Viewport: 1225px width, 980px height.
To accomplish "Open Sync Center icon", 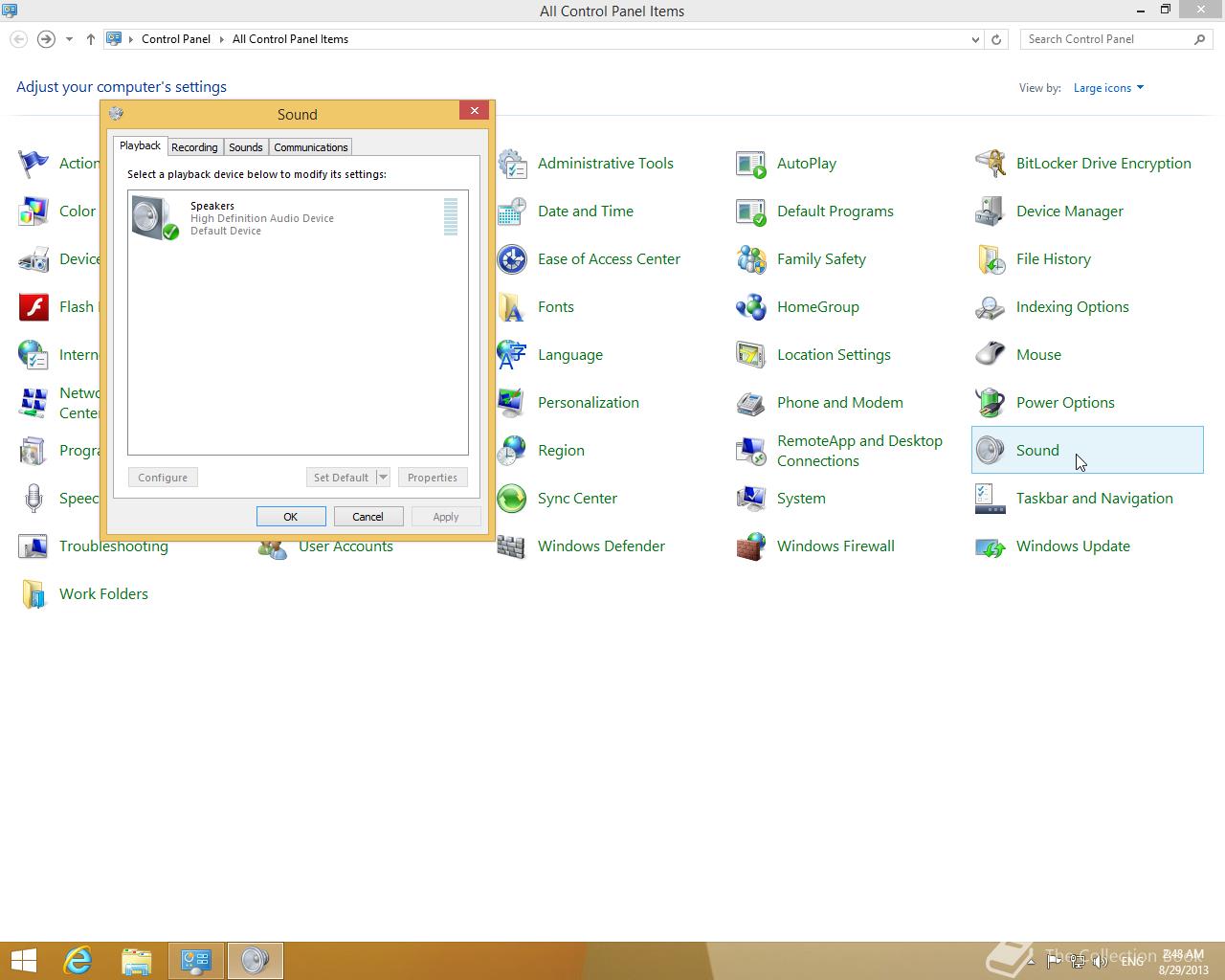I will click(512, 499).
